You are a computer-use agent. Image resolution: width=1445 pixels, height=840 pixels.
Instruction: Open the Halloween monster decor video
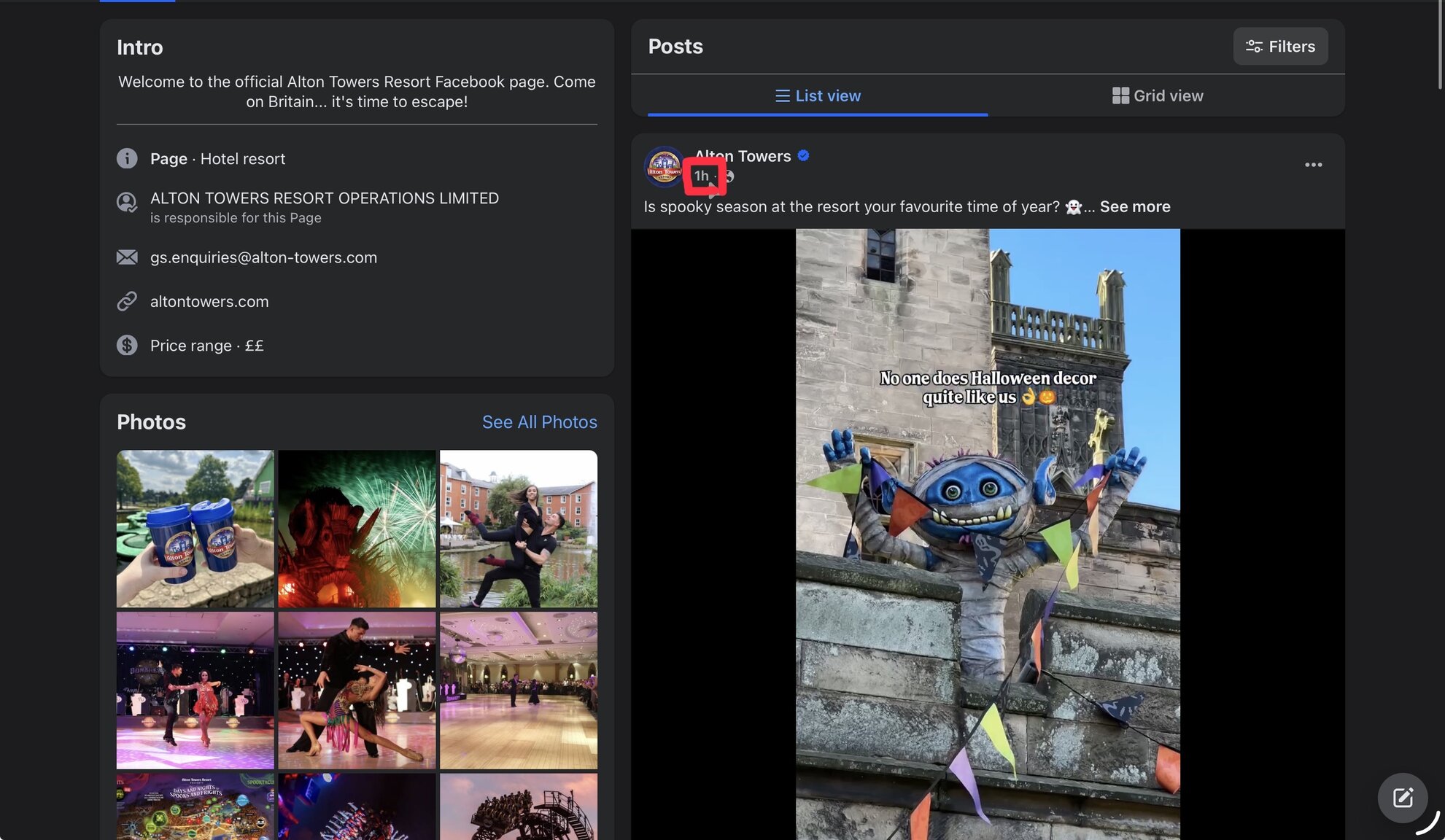tap(988, 534)
